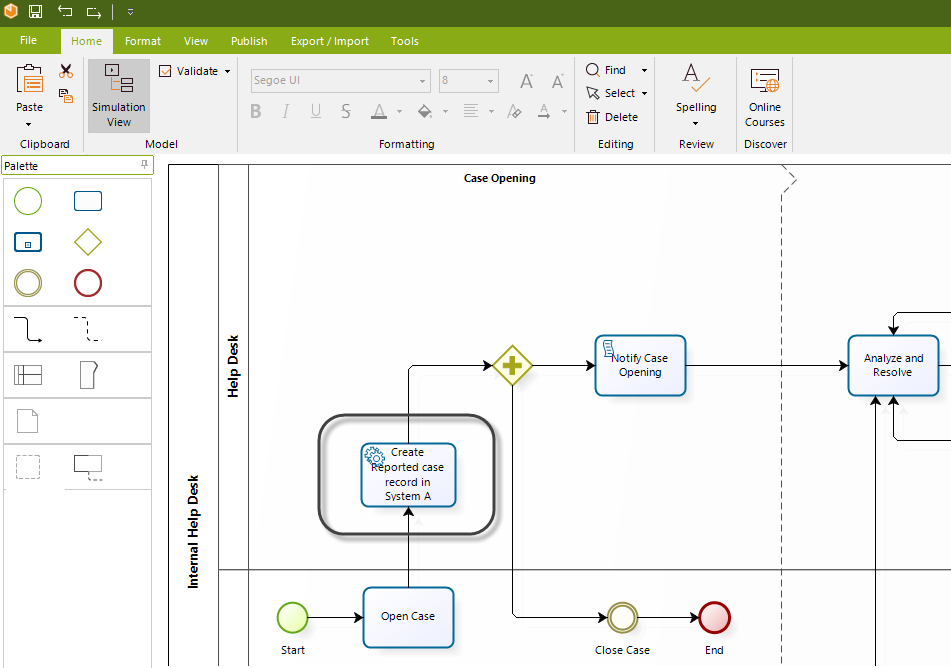951x668 pixels.
Task: Select the Intermediate Event in Palette
Action: (x=28, y=283)
